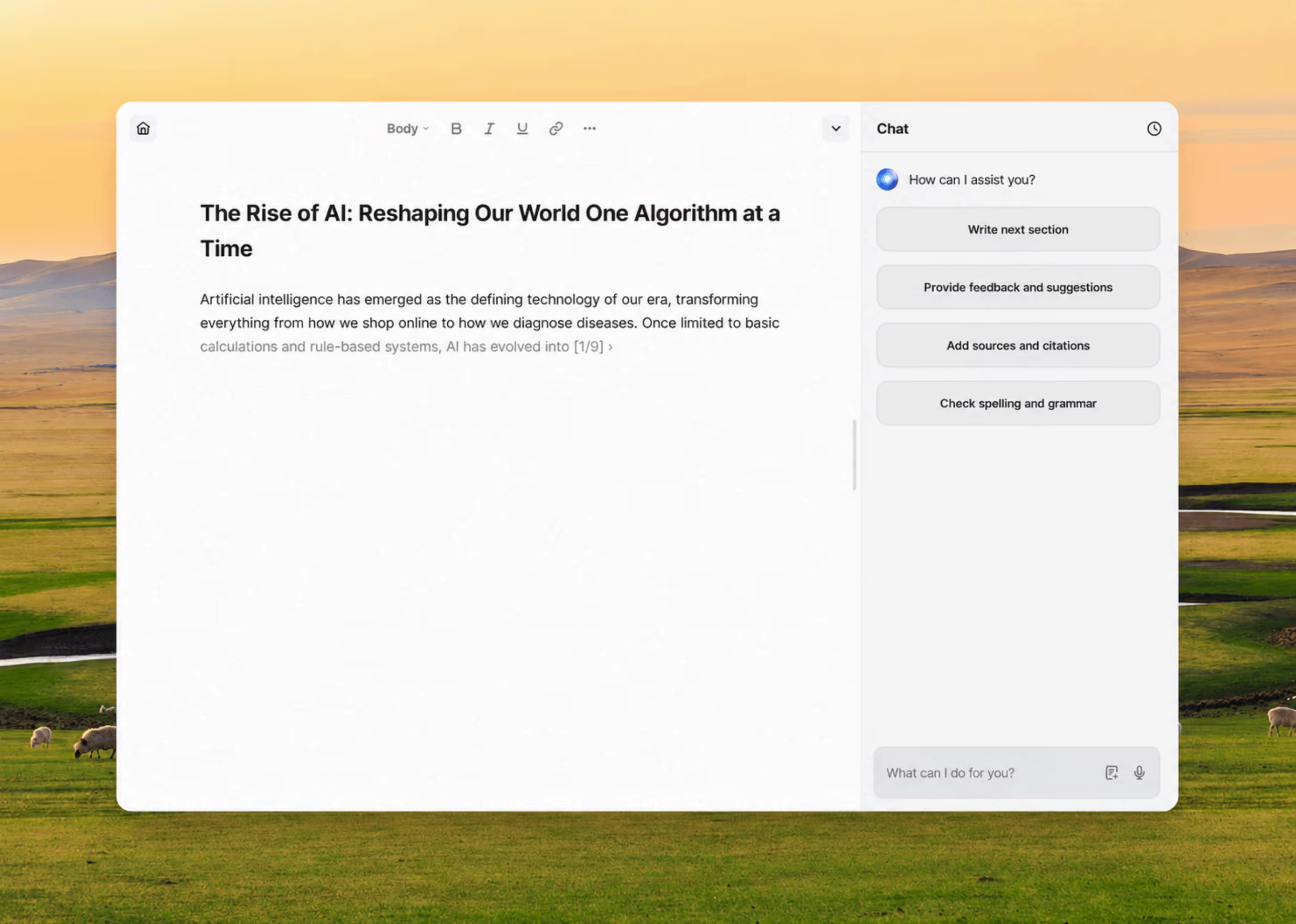Viewport: 1296px width, 924px height.
Task: Open the Body text style dropdown
Action: 407,128
